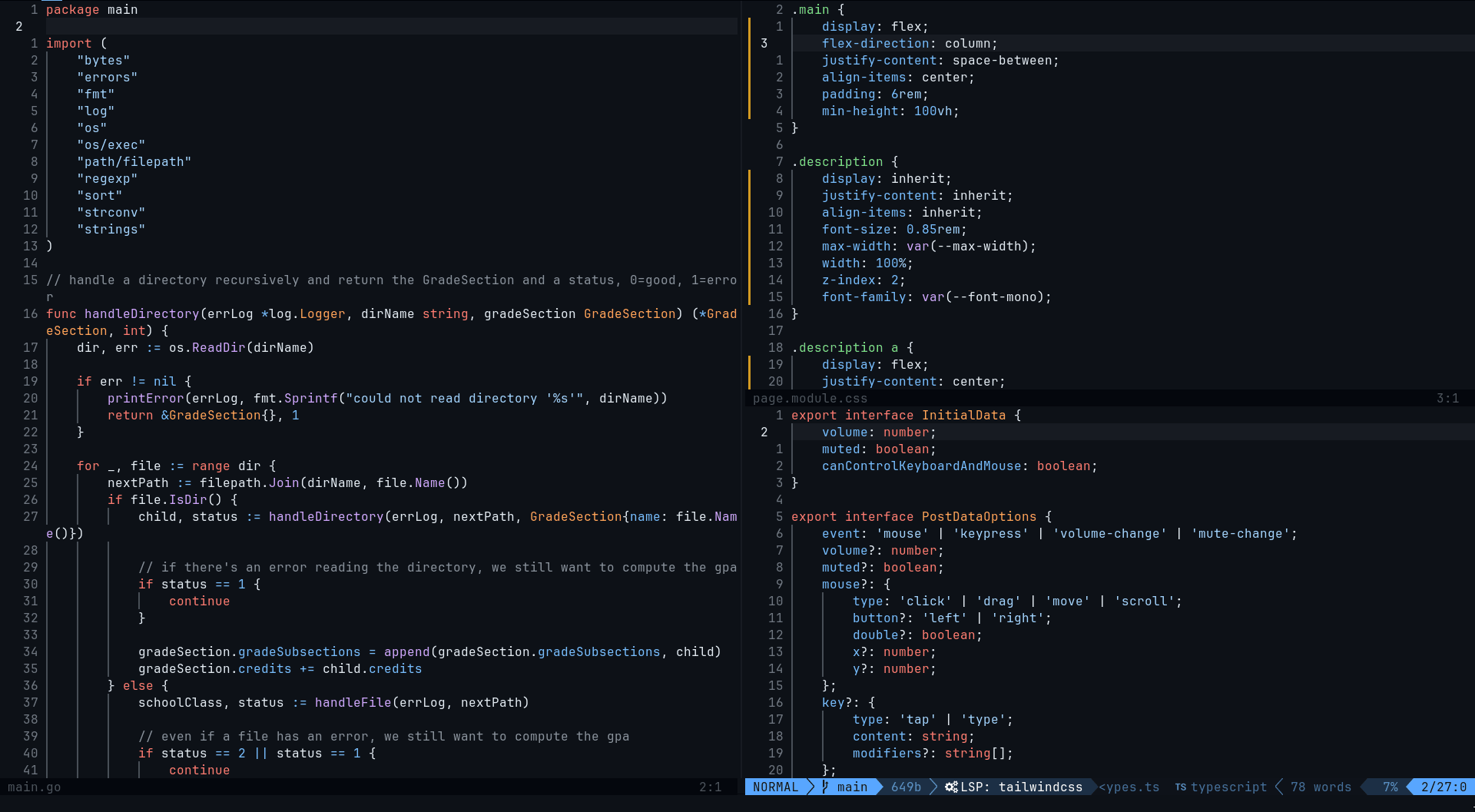Click "button?: 'left' | 'right';" line
The height and width of the screenshot is (812, 1475).
952,618
